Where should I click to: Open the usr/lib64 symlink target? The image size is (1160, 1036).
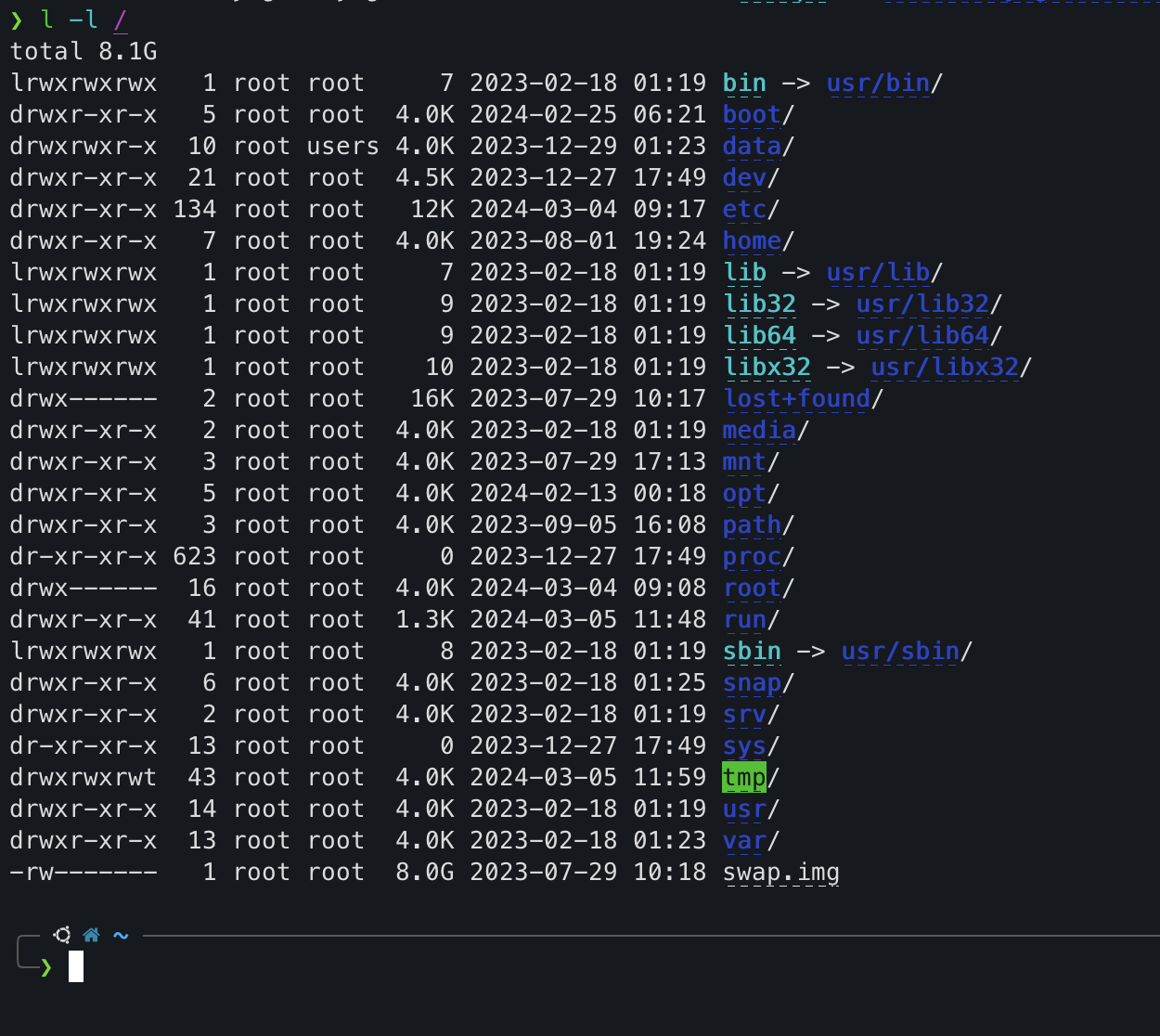pyautogui.click(x=922, y=336)
